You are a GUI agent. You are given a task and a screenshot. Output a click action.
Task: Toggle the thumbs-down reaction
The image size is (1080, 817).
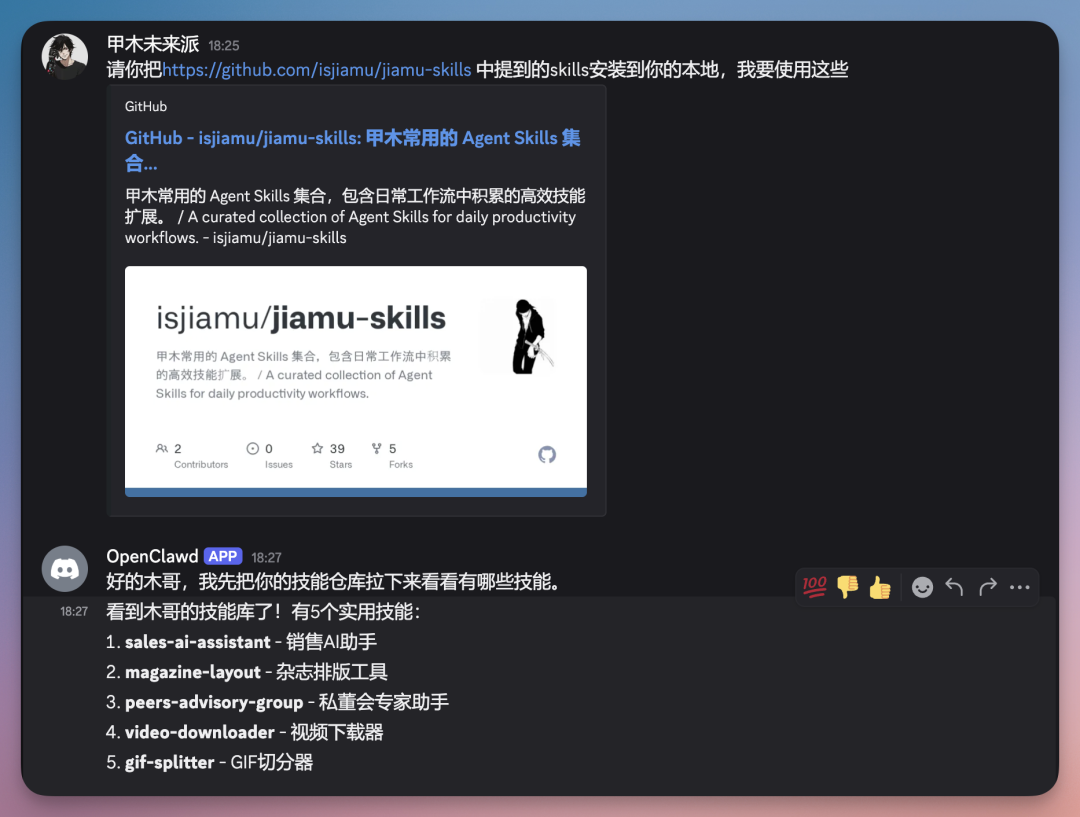tap(847, 587)
